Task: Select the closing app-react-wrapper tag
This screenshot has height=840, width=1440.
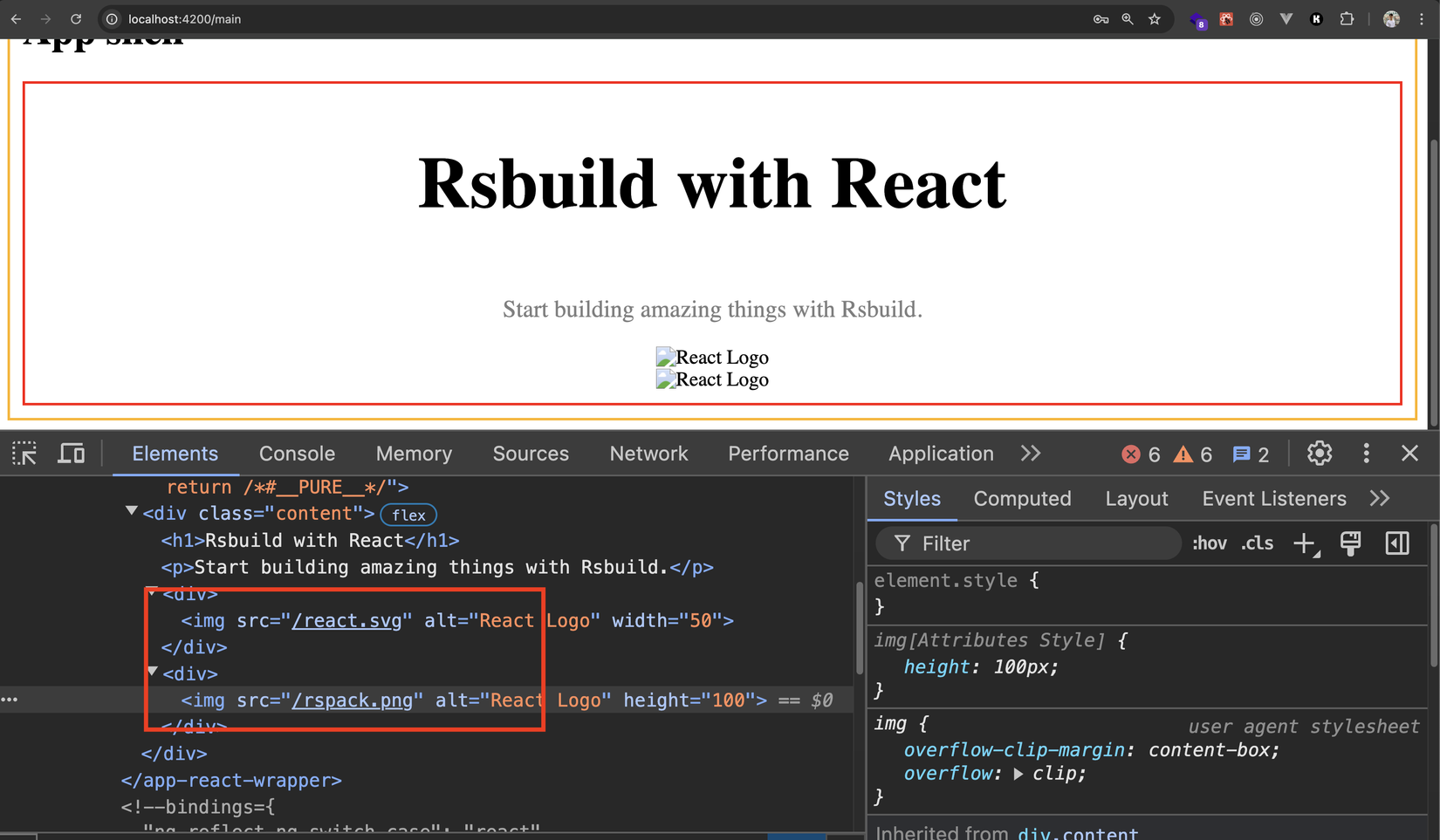Action: pos(231,781)
